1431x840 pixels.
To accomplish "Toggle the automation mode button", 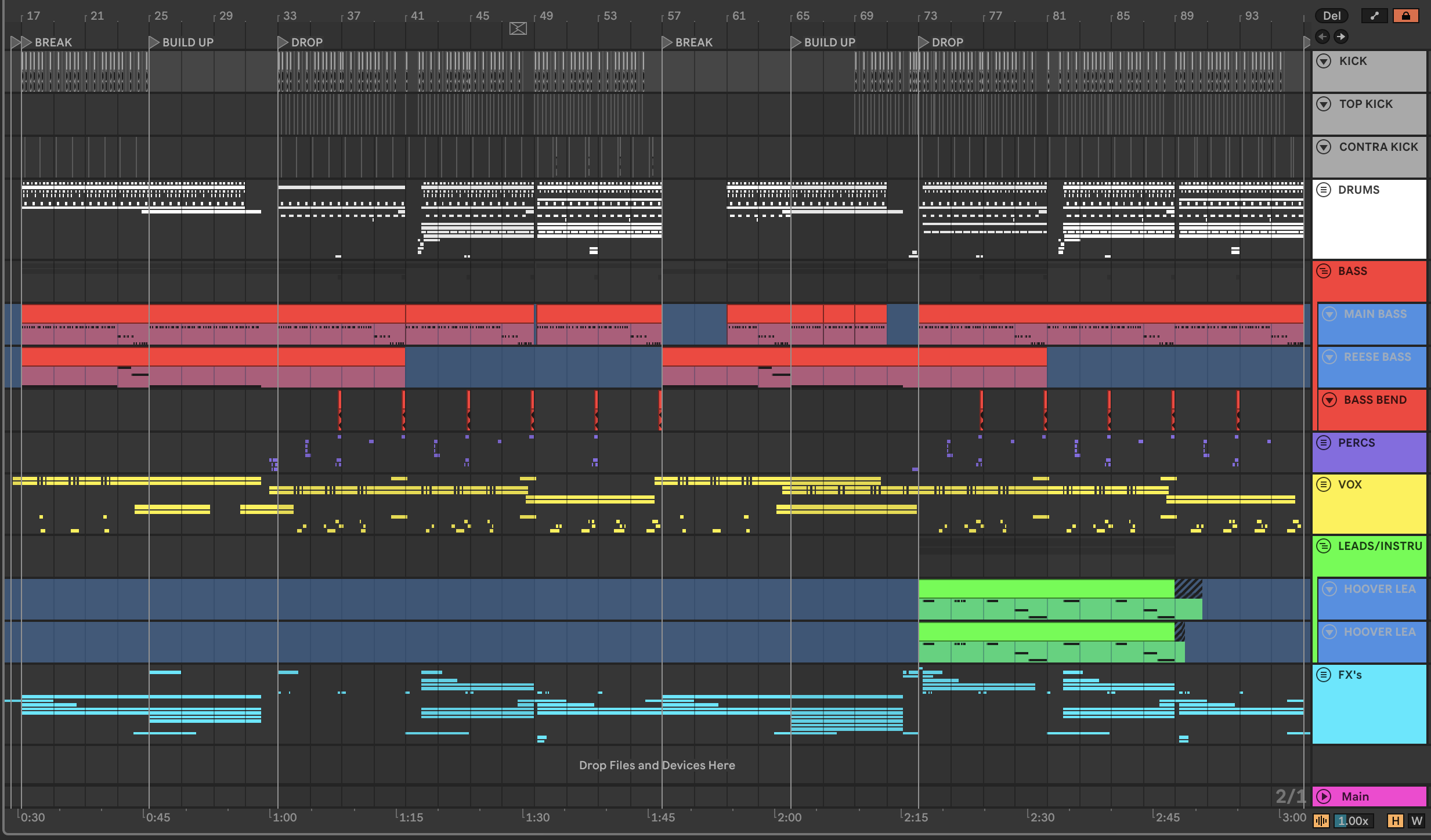I will coord(1374,16).
